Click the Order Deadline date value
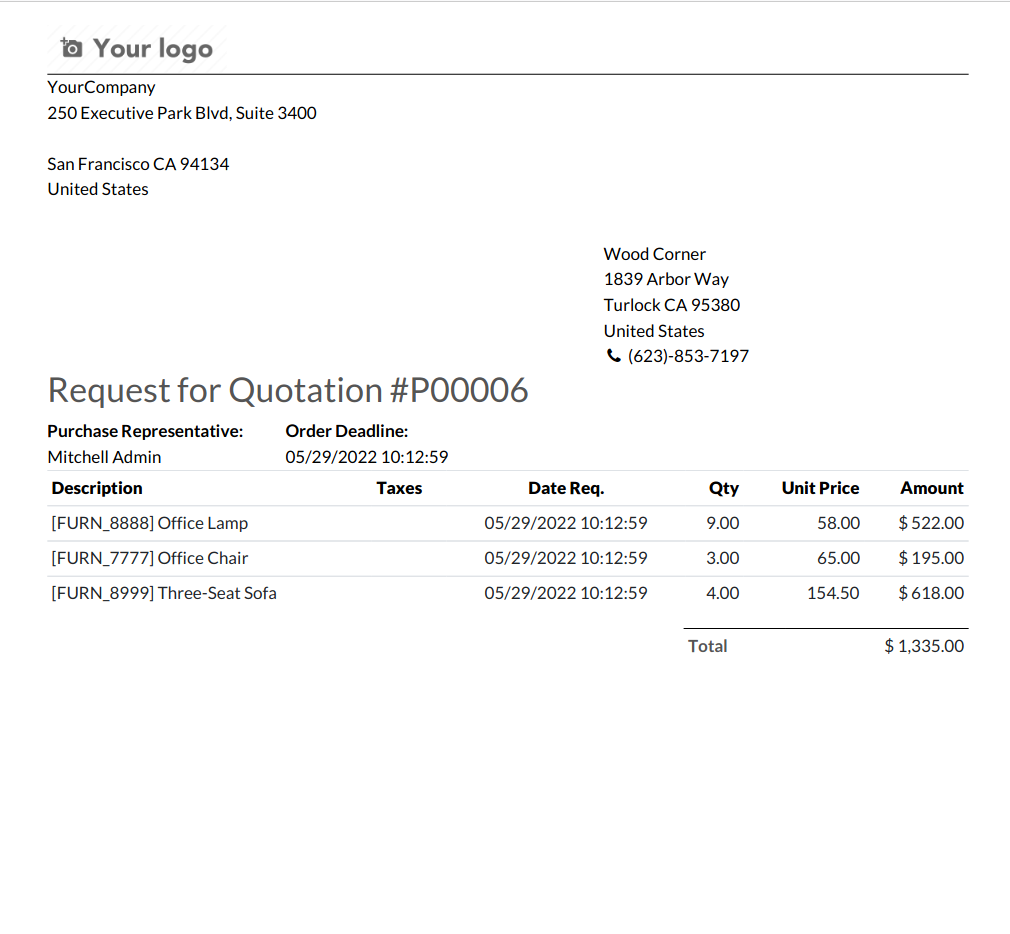The width and height of the screenshot is (1010, 934). [x=366, y=457]
